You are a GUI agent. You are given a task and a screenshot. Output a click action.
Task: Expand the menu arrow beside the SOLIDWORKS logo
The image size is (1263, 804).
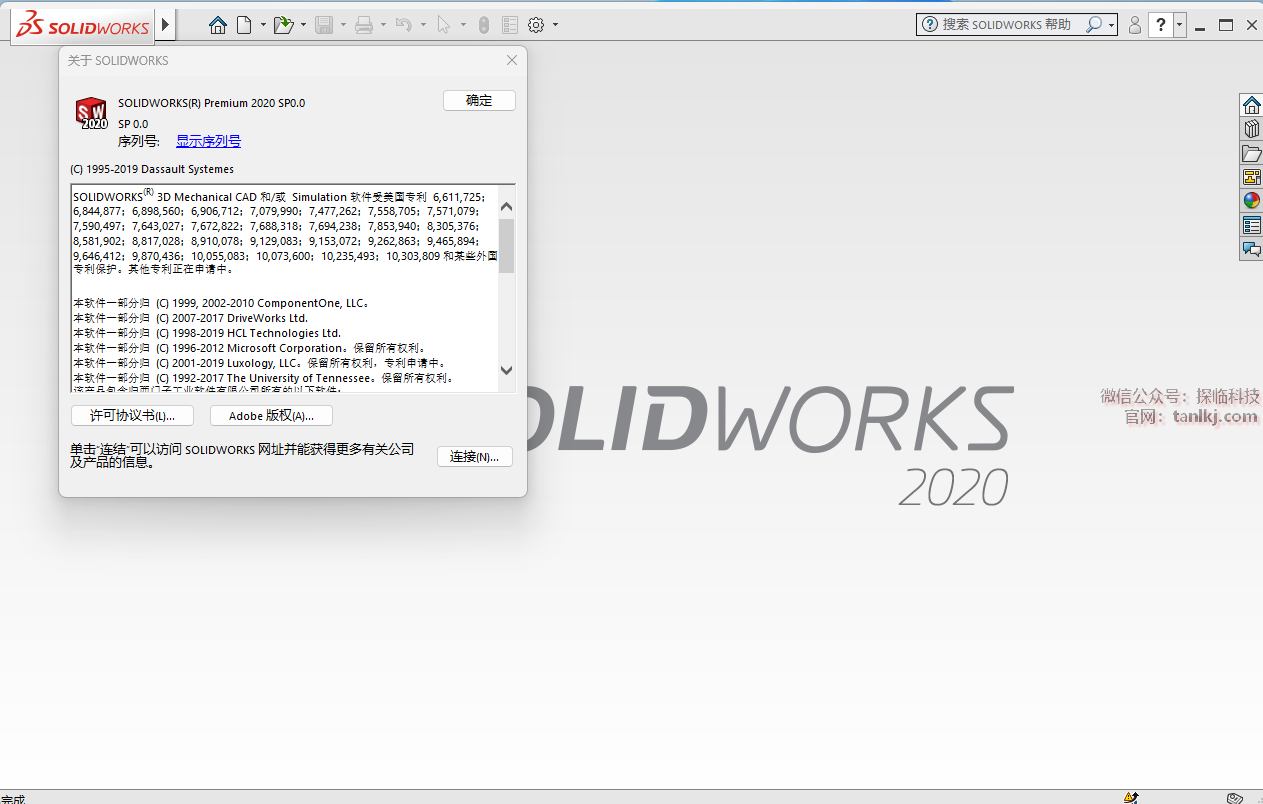coord(166,24)
